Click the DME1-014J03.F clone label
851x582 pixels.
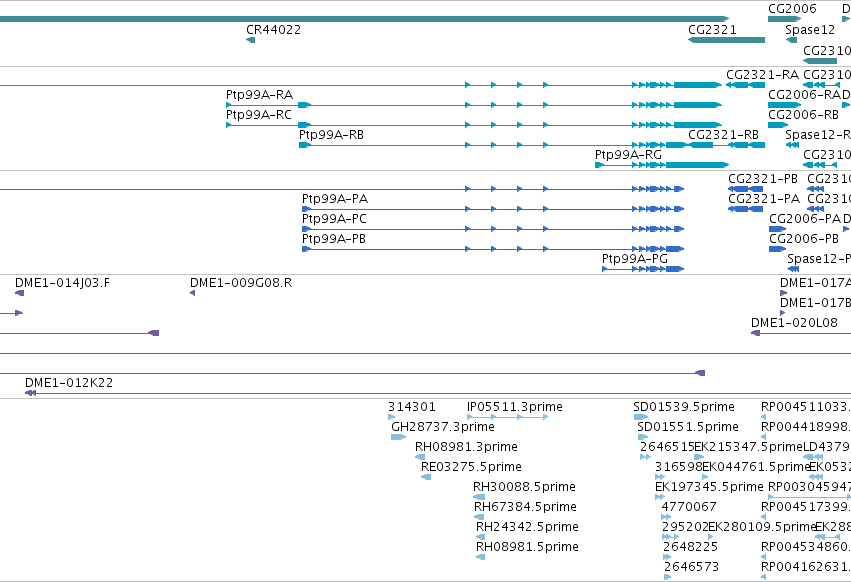pos(62,283)
